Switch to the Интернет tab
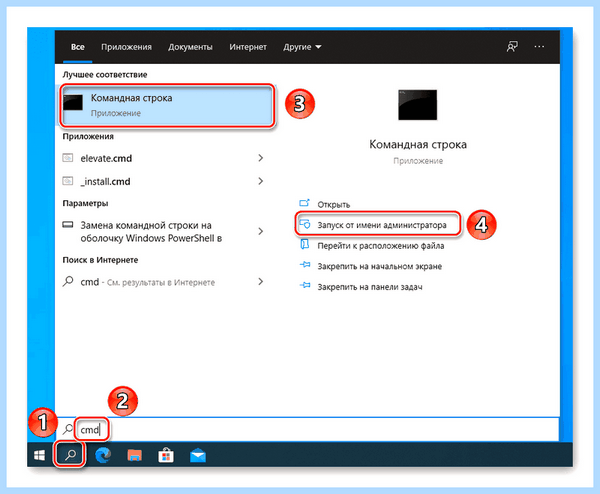Screen dimensions: 600x494 (248, 47)
